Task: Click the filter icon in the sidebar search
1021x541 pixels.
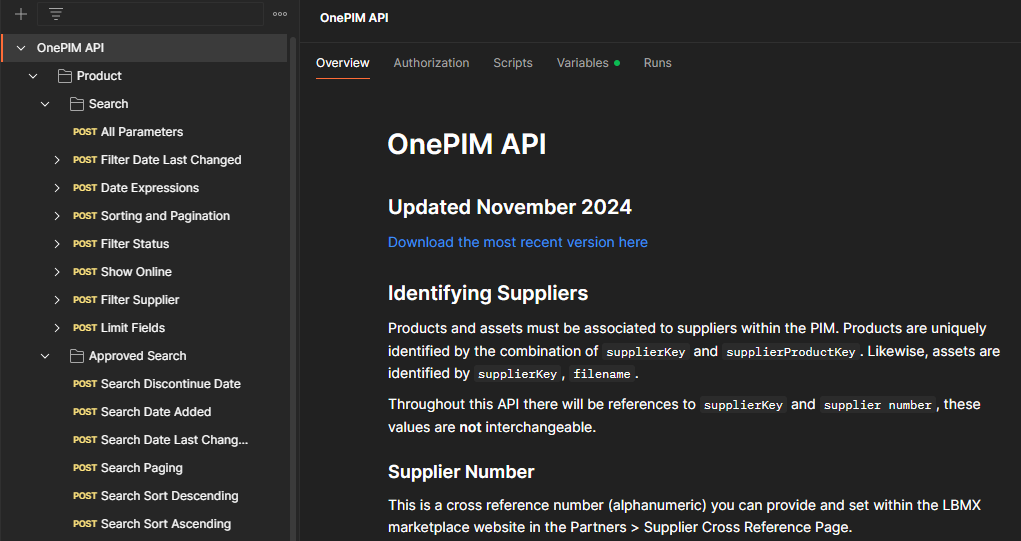Action: [56, 14]
